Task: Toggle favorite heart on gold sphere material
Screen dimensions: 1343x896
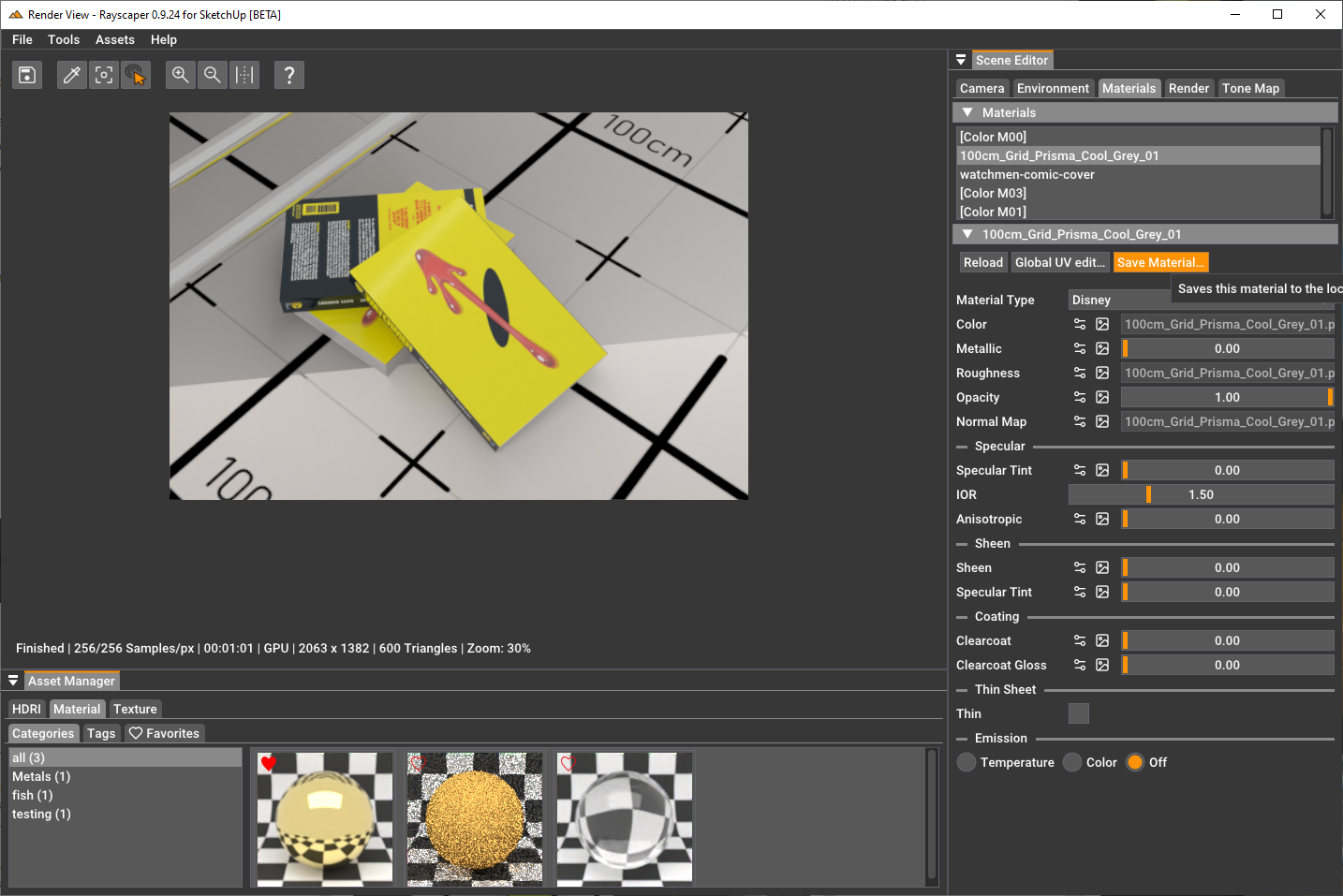Action: [269, 764]
